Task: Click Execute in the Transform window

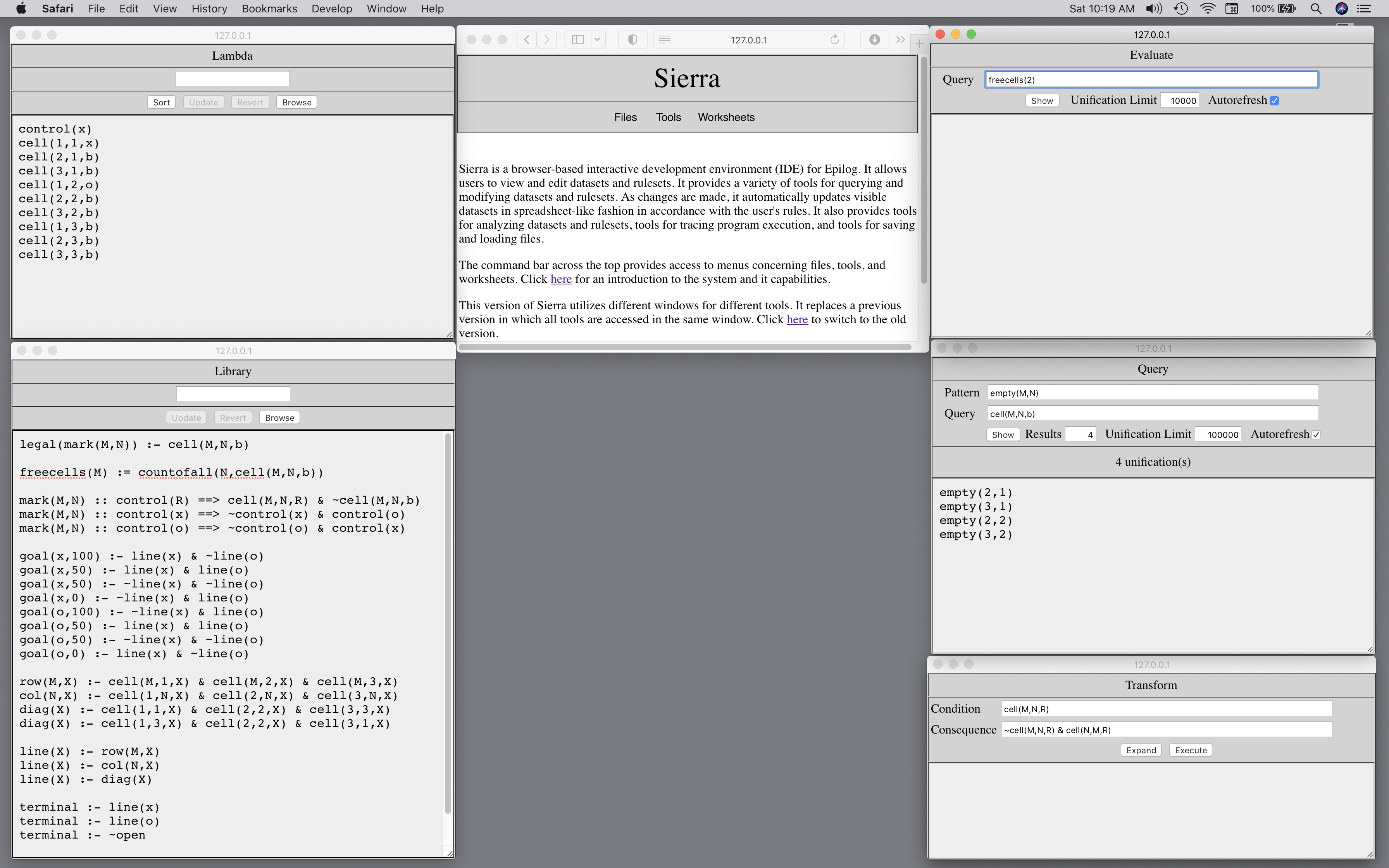Action: tap(1191, 750)
